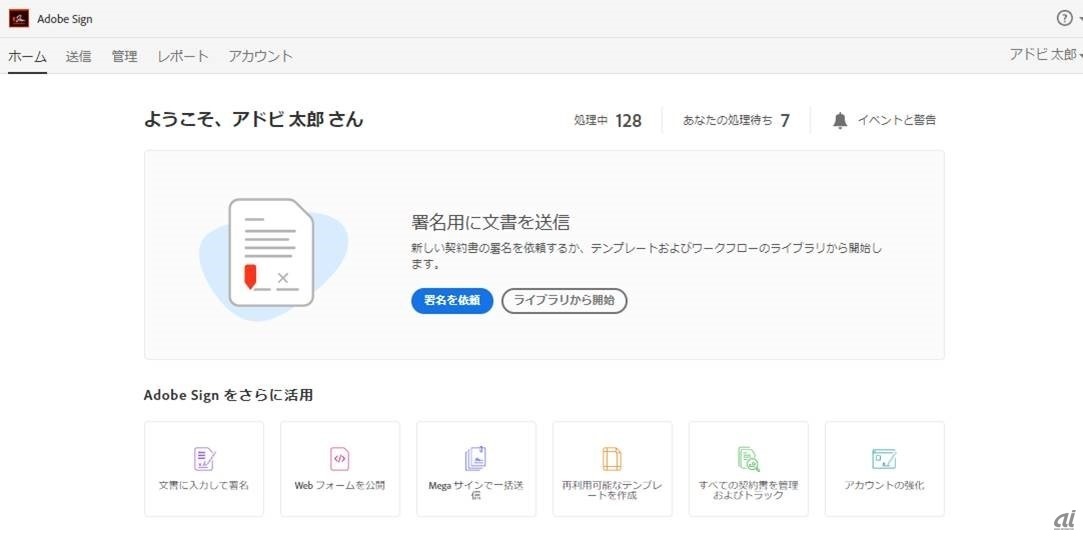Screen dimensions: 1083x538
Task: Select the Mega サインで一括送信 card label
Action: (476, 490)
